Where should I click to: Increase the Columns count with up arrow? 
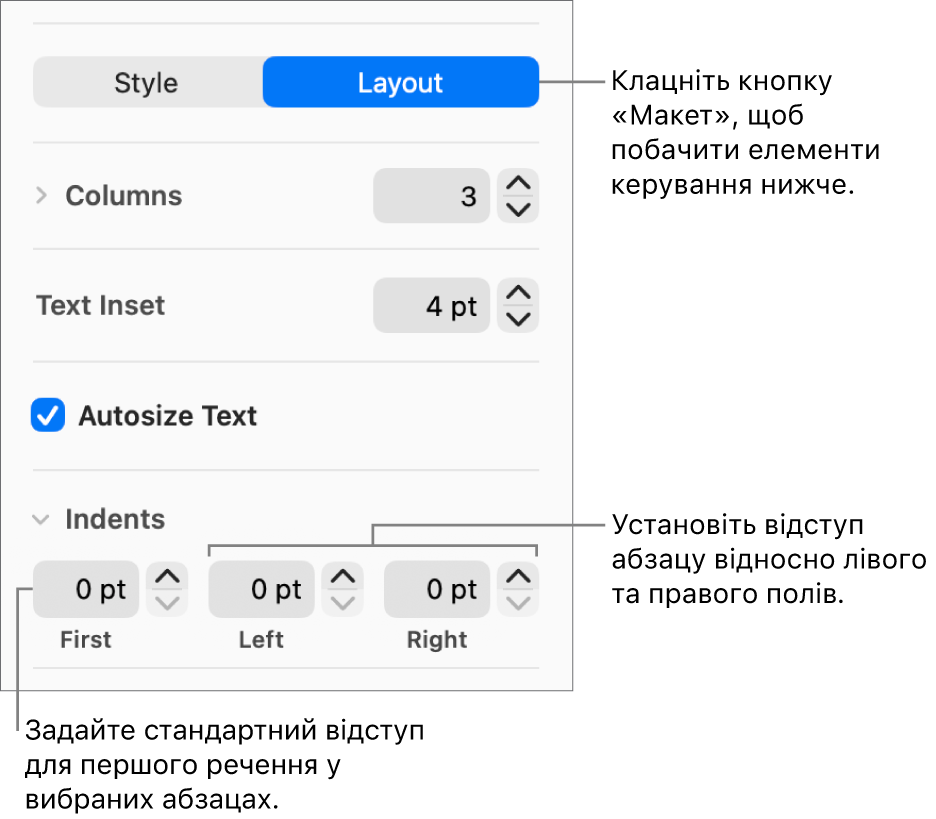(x=518, y=184)
